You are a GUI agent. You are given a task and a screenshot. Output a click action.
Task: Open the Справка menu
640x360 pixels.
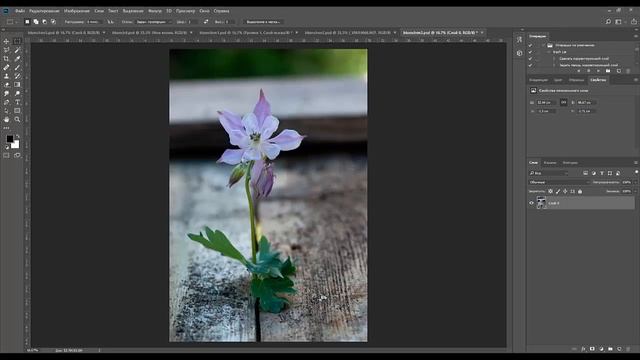[x=221, y=11]
